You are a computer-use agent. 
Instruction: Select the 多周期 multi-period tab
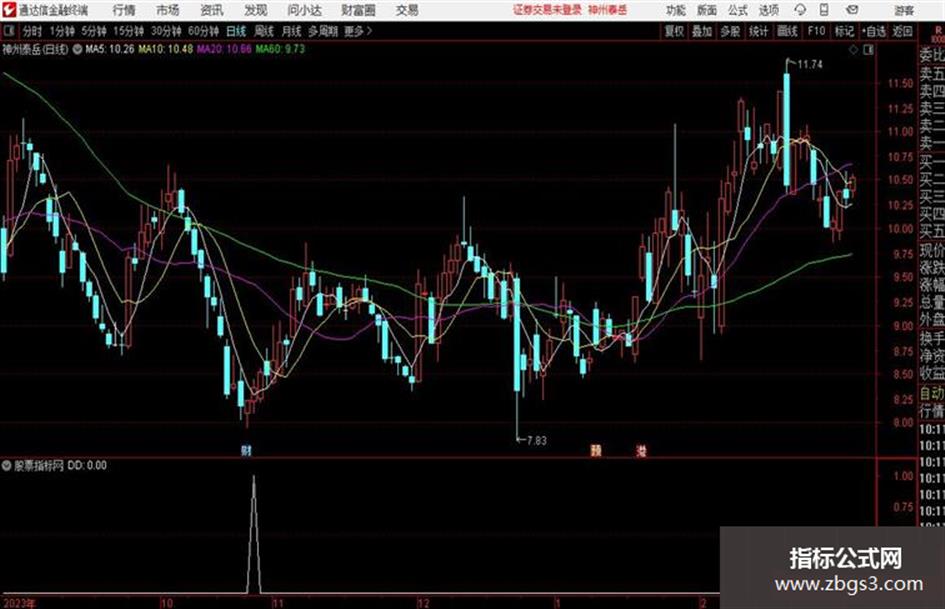(323, 31)
